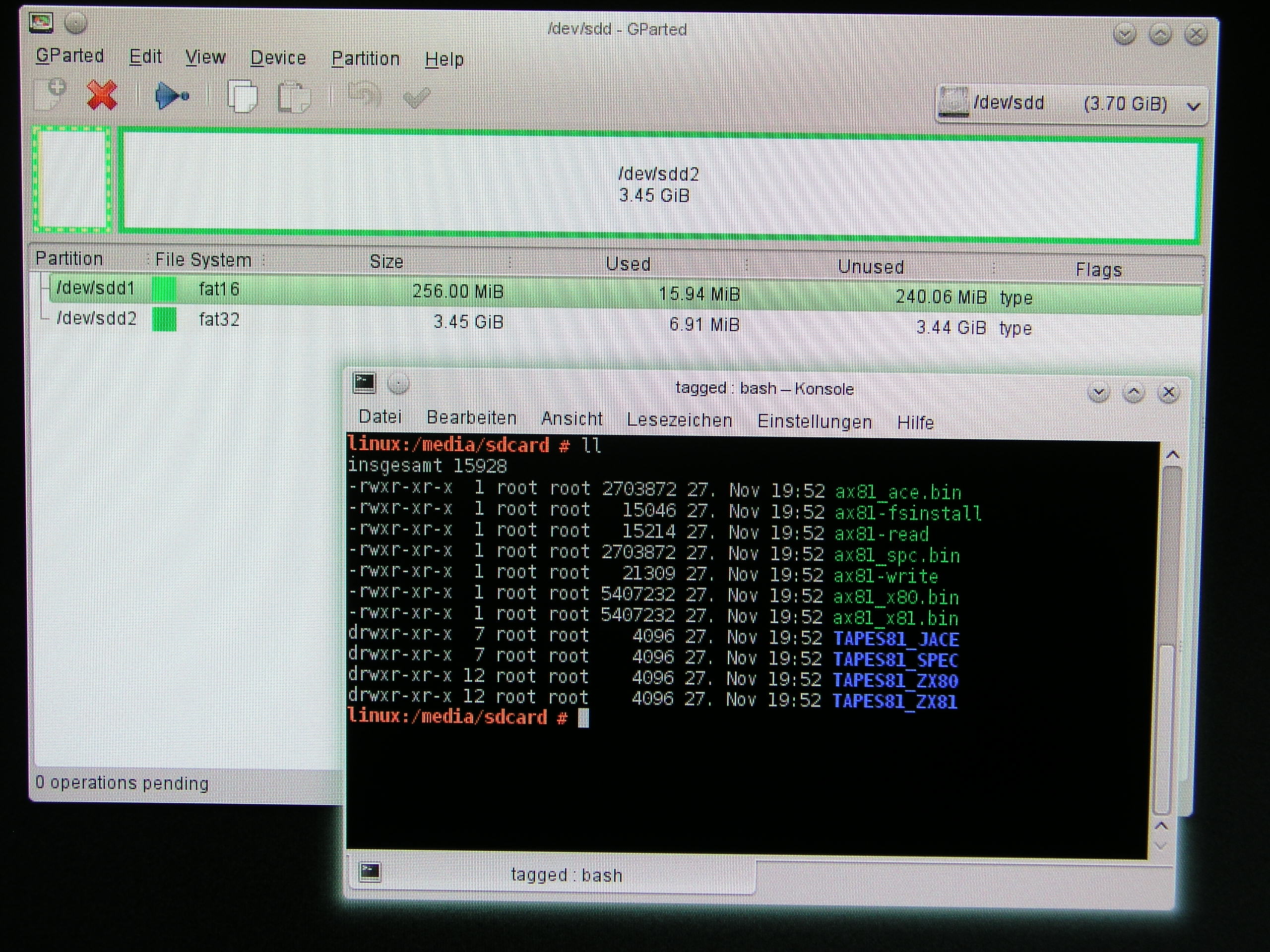Click the terminal icon on the tagged : bash tab
The image size is (1270, 952).
pos(370,872)
